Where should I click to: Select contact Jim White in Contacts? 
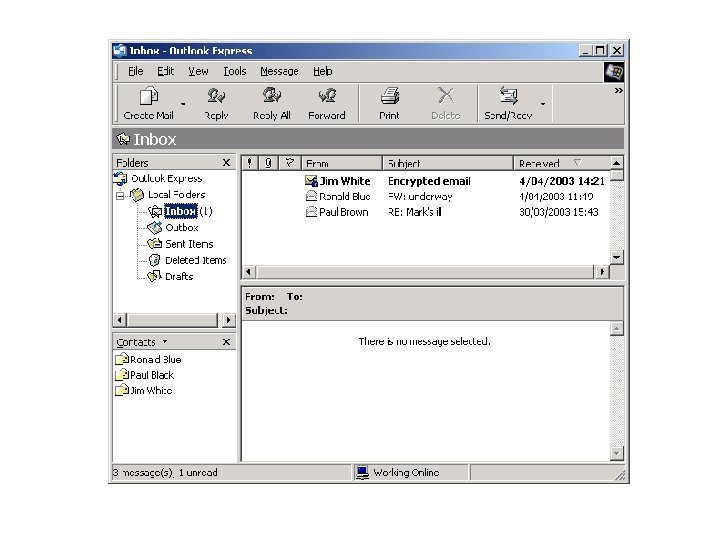pos(151,390)
